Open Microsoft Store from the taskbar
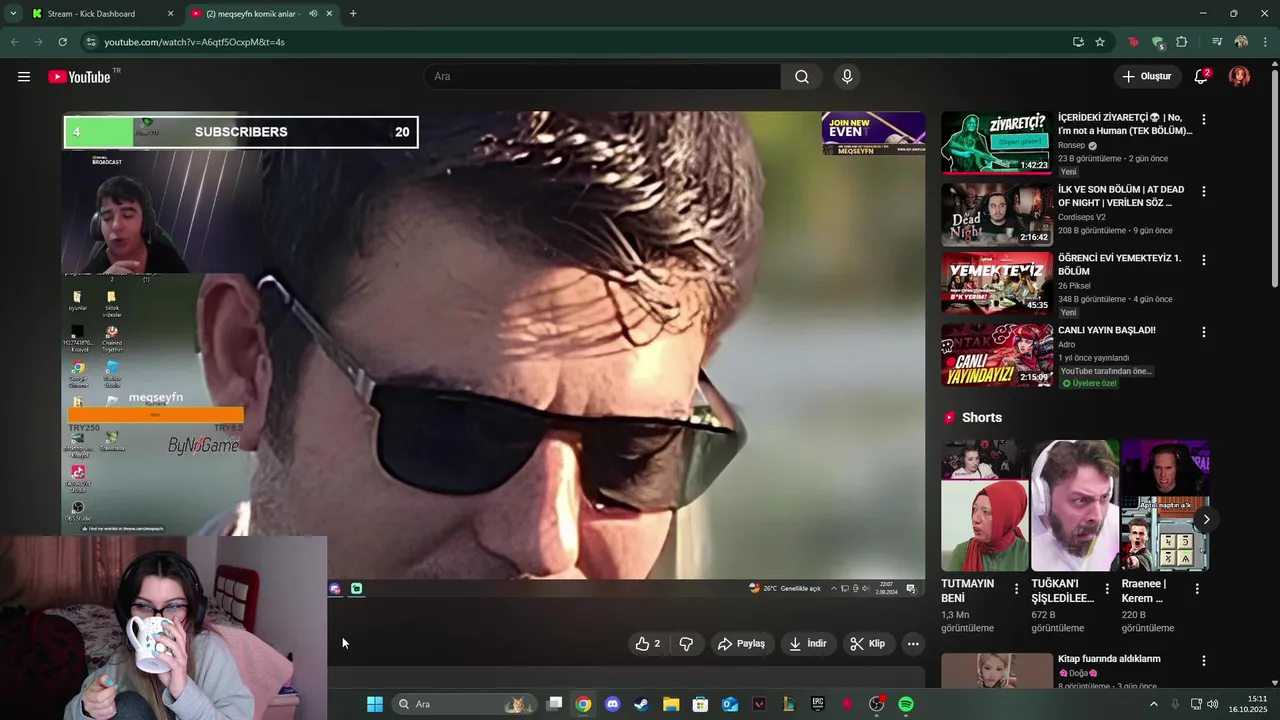The height and width of the screenshot is (720, 1280). pos(700,704)
